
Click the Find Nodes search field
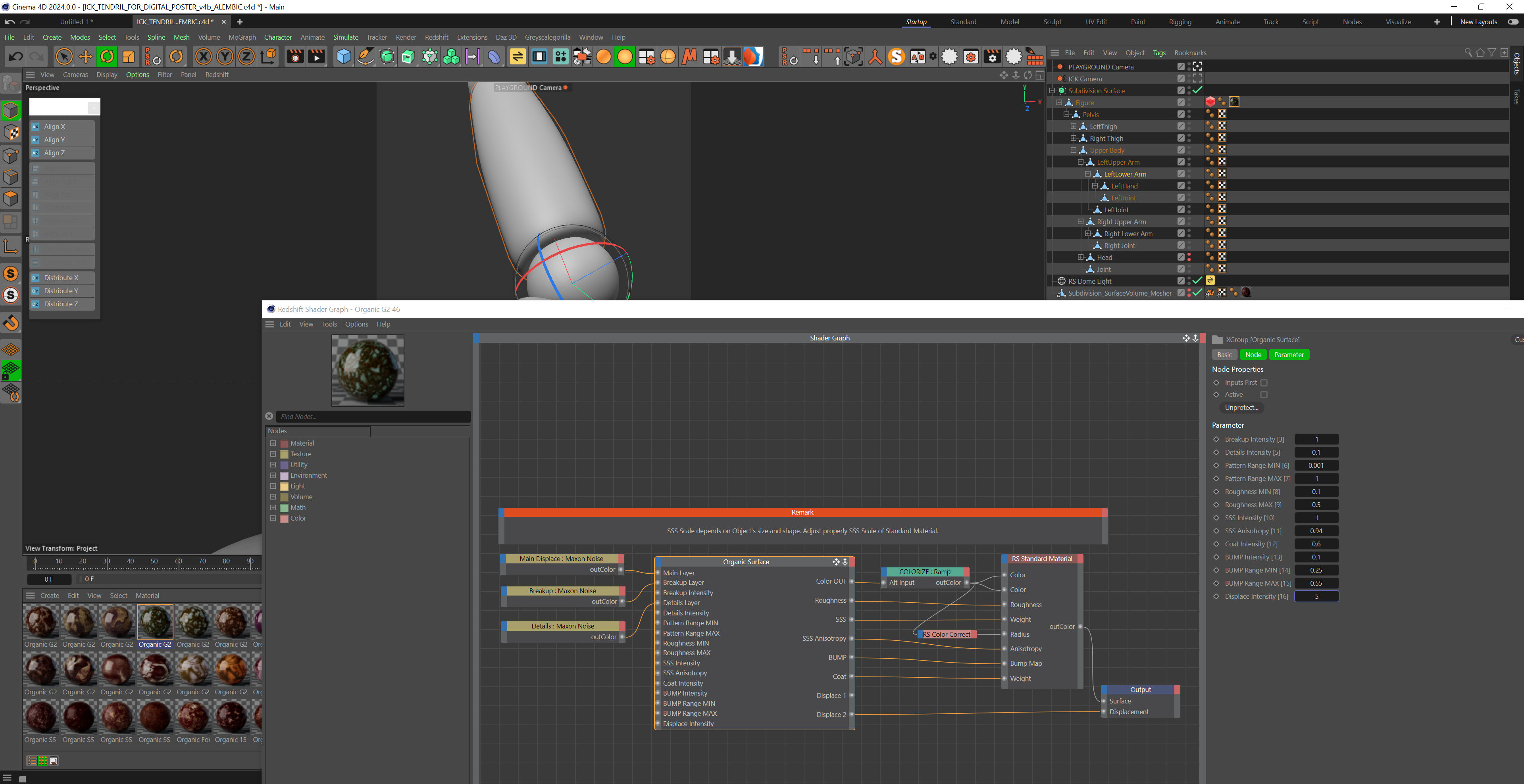pyautogui.click(x=373, y=416)
